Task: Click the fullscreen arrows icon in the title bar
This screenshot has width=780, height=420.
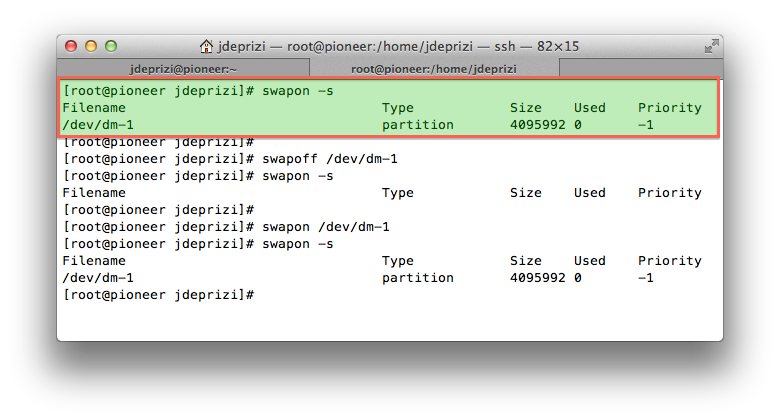Action: [712, 46]
